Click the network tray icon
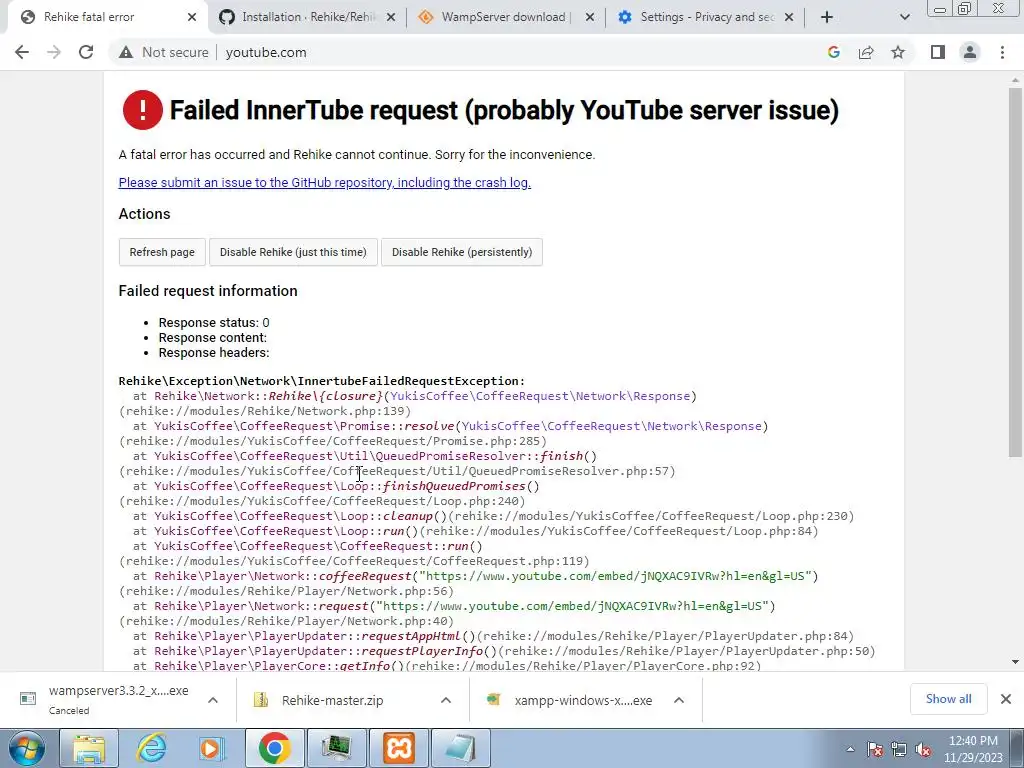This screenshot has height=768, width=1024. pyautogui.click(x=899, y=750)
